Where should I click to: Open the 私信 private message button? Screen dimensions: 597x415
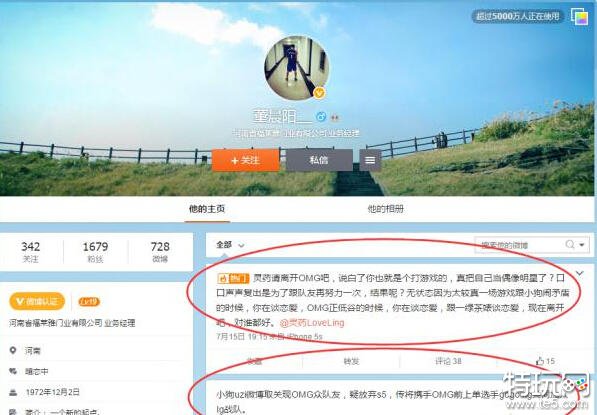point(319,160)
